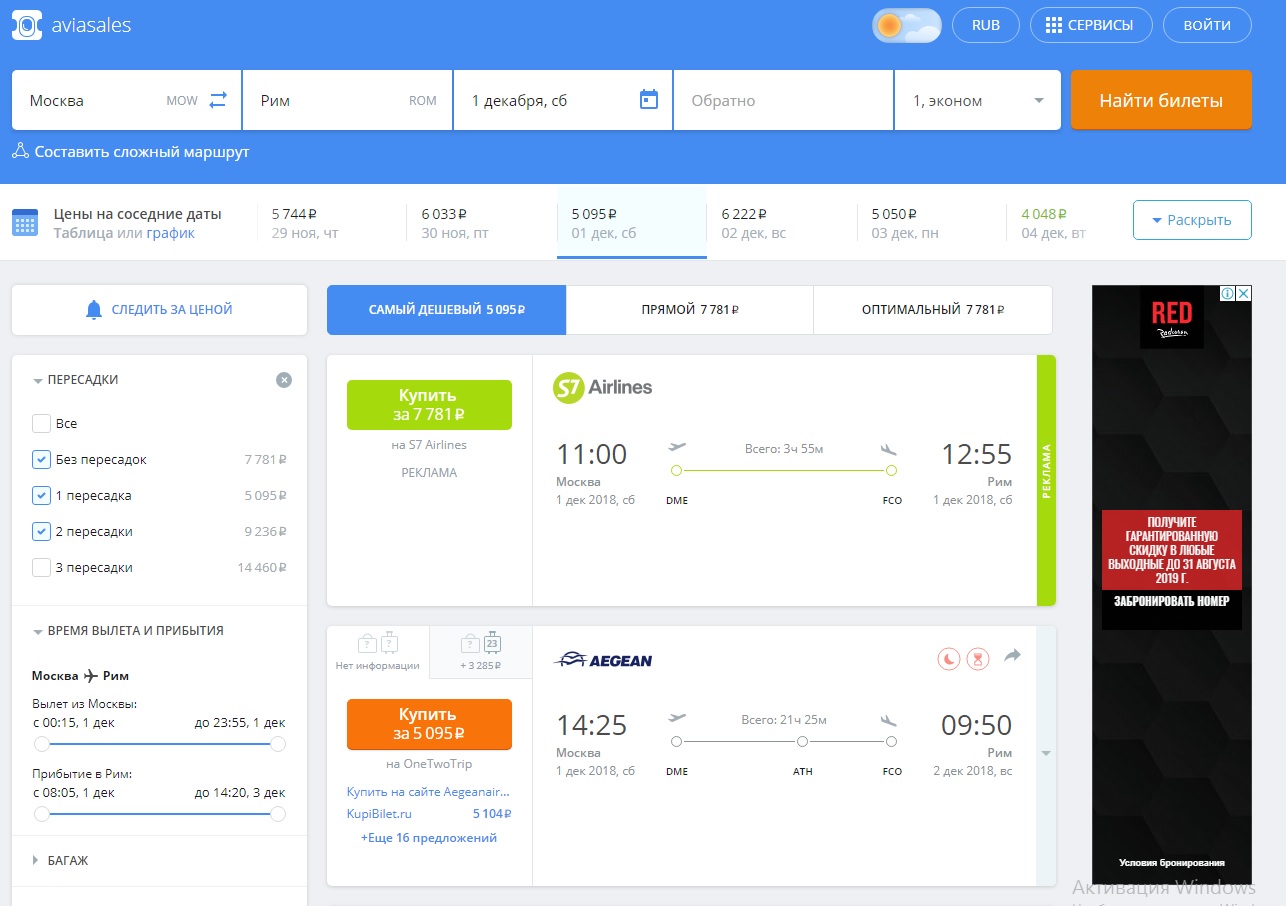This screenshot has height=906, width=1286.
Task: Click 'Составить сложный маршрут' link
Action: (x=142, y=152)
